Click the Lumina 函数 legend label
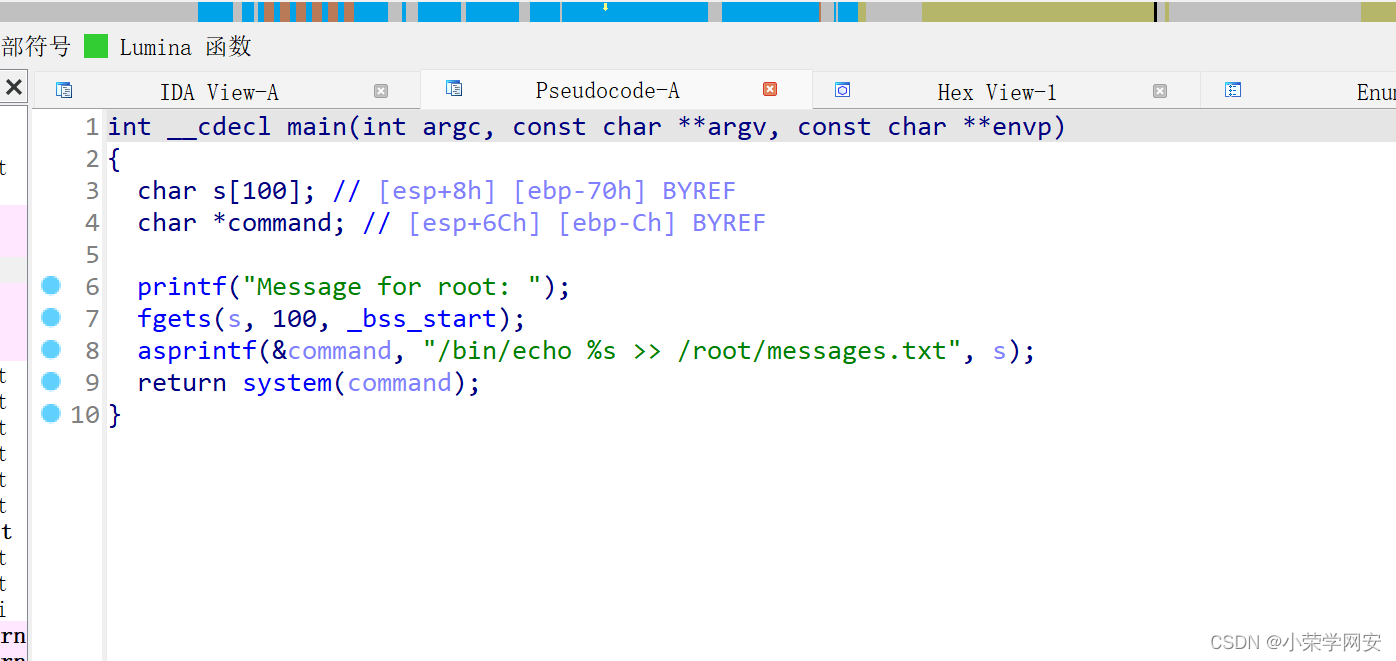1396x661 pixels. tap(186, 46)
